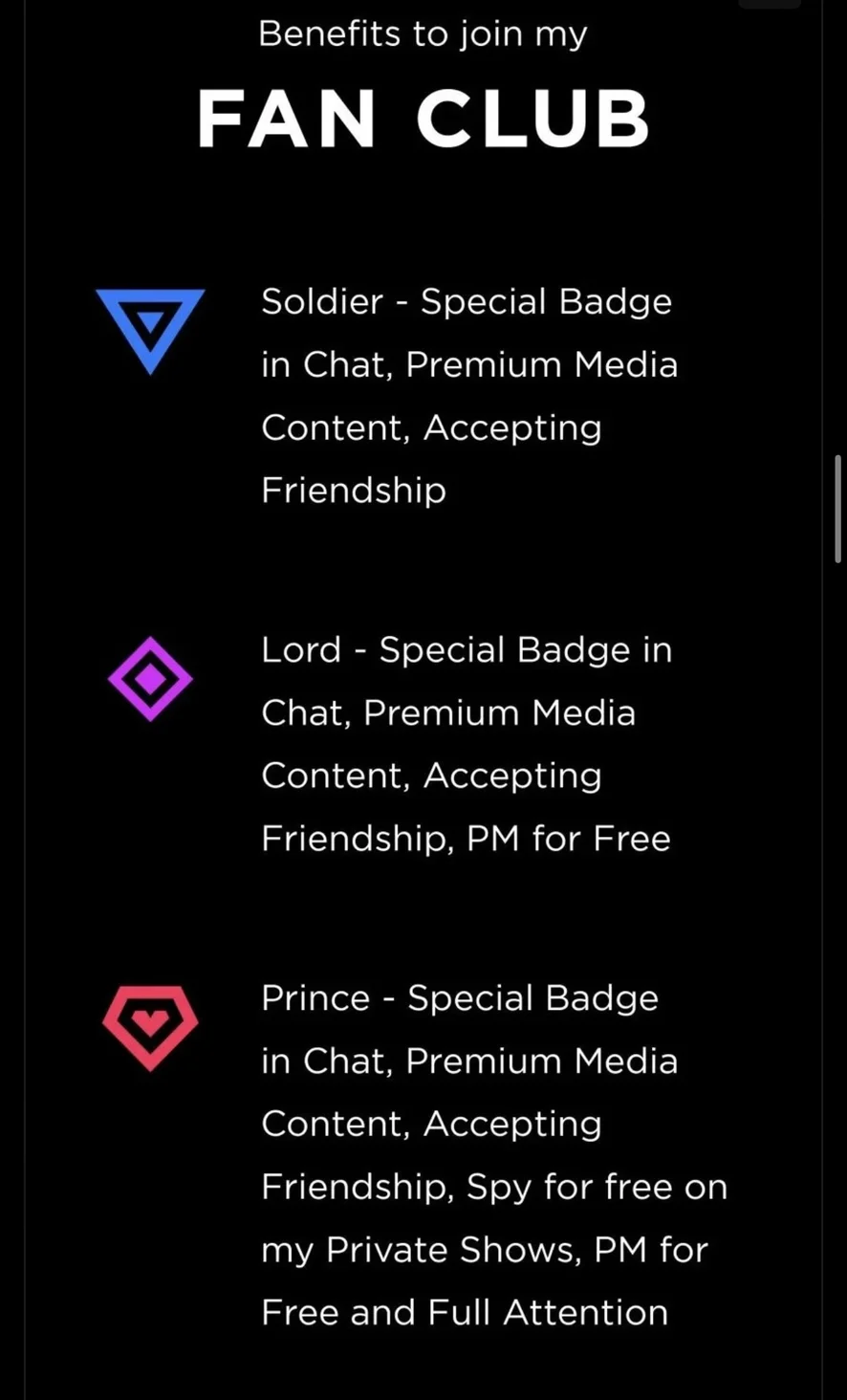This screenshot has width=847, height=1400.
Task: Click Soldier tier's 'Content, Accepting' line
Action: [431, 428]
